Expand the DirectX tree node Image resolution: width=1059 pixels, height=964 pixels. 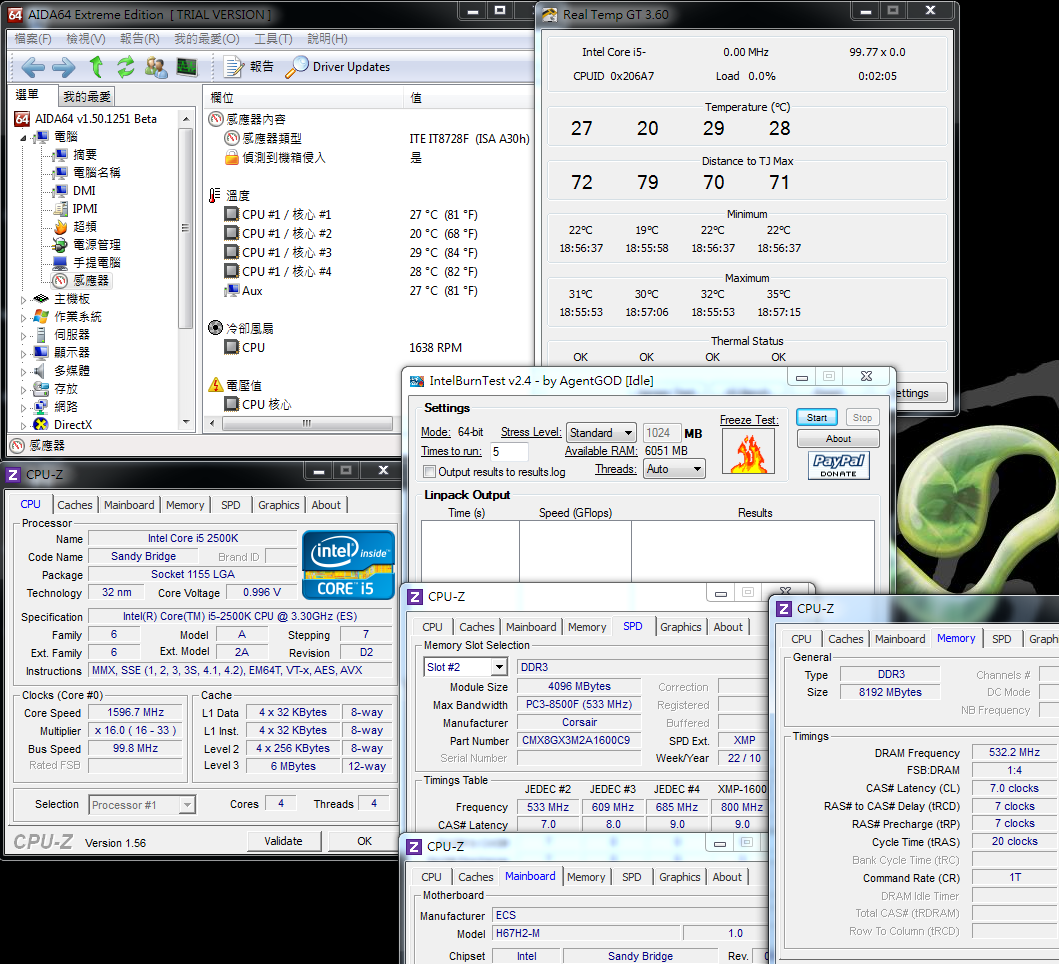25,425
